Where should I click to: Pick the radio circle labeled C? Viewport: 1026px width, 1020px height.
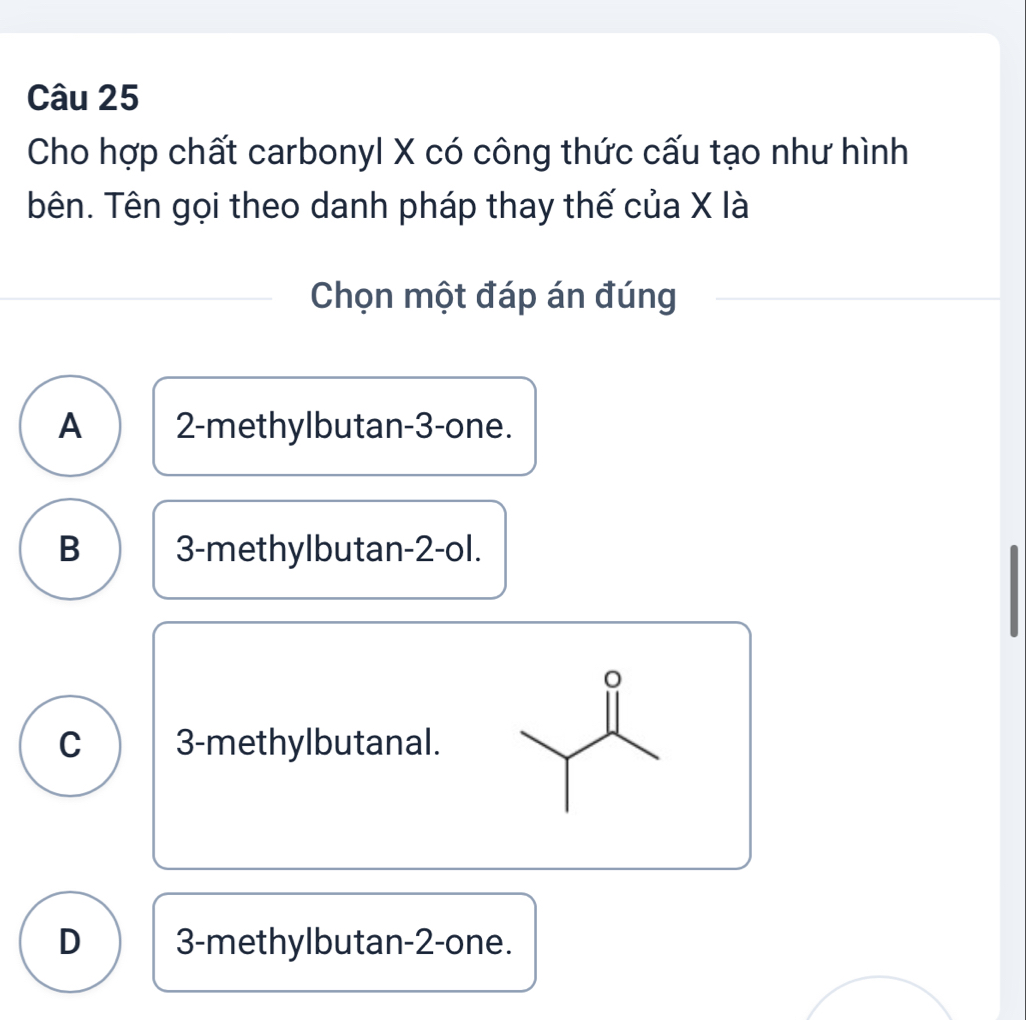click(70, 745)
